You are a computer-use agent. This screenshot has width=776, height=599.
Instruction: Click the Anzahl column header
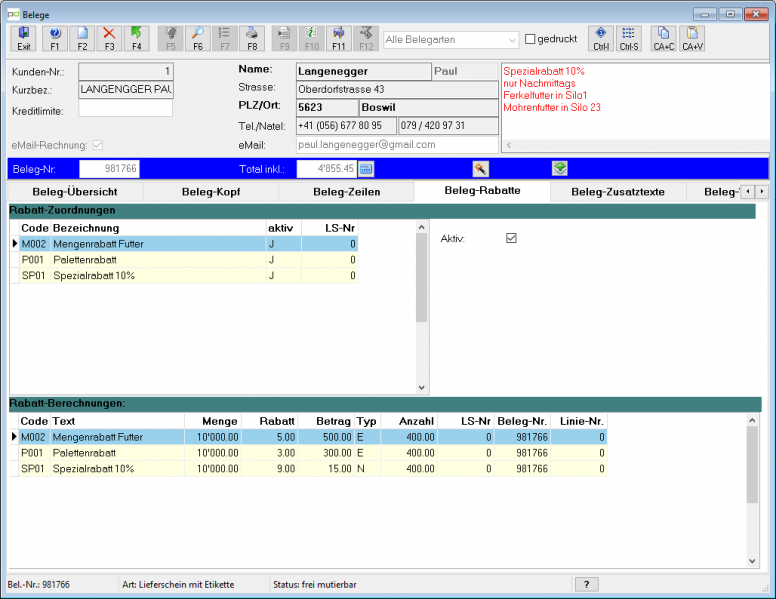pos(409,421)
